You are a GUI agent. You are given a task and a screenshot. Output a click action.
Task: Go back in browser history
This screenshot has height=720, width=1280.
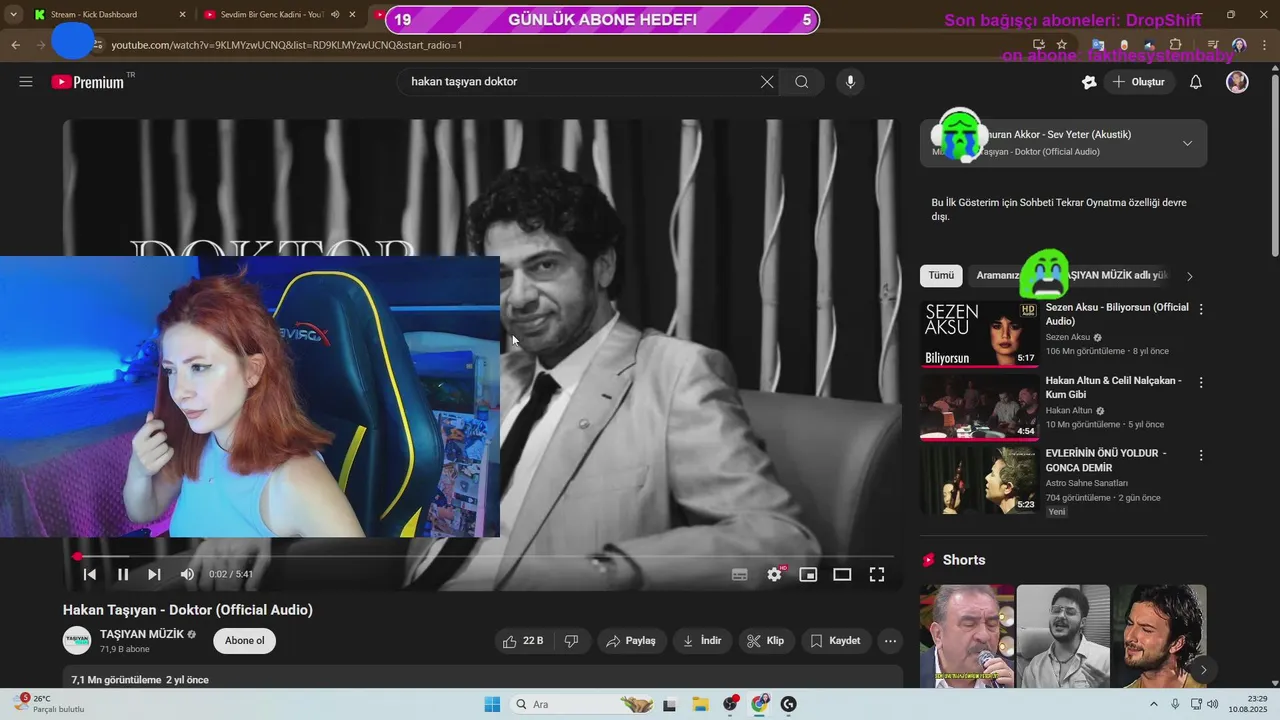(15, 45)
